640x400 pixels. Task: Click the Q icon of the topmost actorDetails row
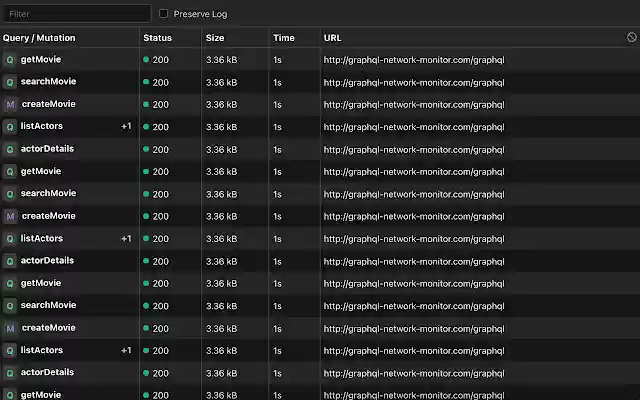pos(10,149)
